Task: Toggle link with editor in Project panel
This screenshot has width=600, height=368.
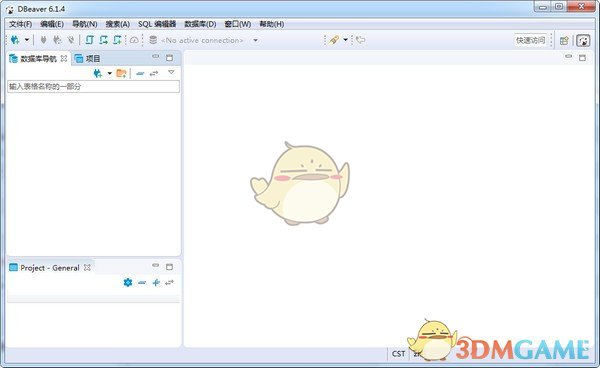Action: (170, 283)
